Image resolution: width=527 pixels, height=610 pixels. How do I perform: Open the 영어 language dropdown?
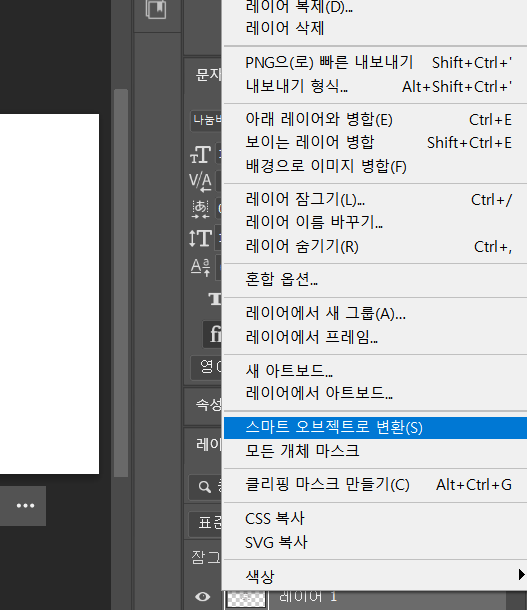pyautogui.click(x=207, y=367)
